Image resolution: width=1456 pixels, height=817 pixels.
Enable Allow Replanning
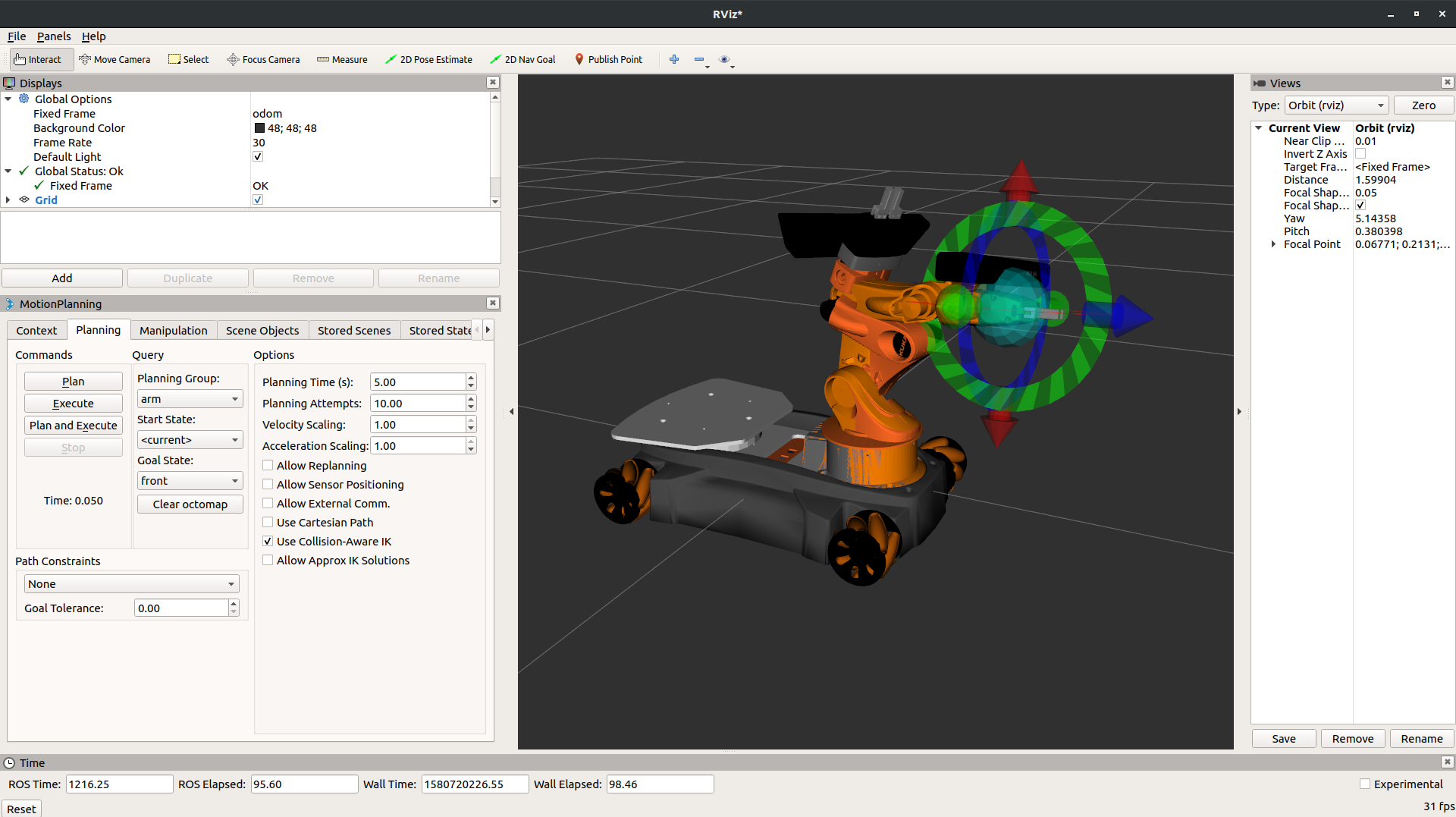pyautogui.click(x=268, y=465)
